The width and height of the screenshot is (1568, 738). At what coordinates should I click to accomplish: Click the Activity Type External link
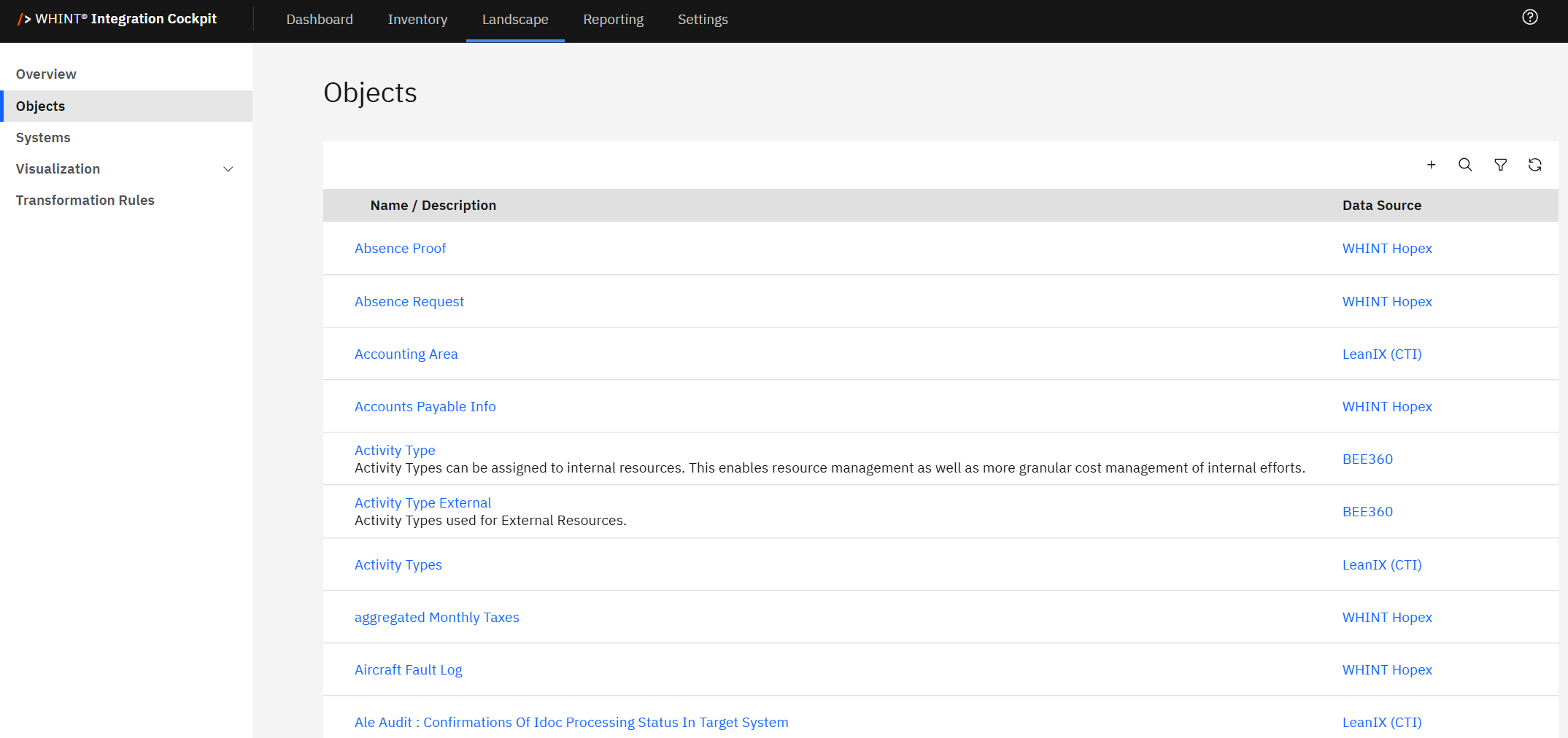click(422, 503)
